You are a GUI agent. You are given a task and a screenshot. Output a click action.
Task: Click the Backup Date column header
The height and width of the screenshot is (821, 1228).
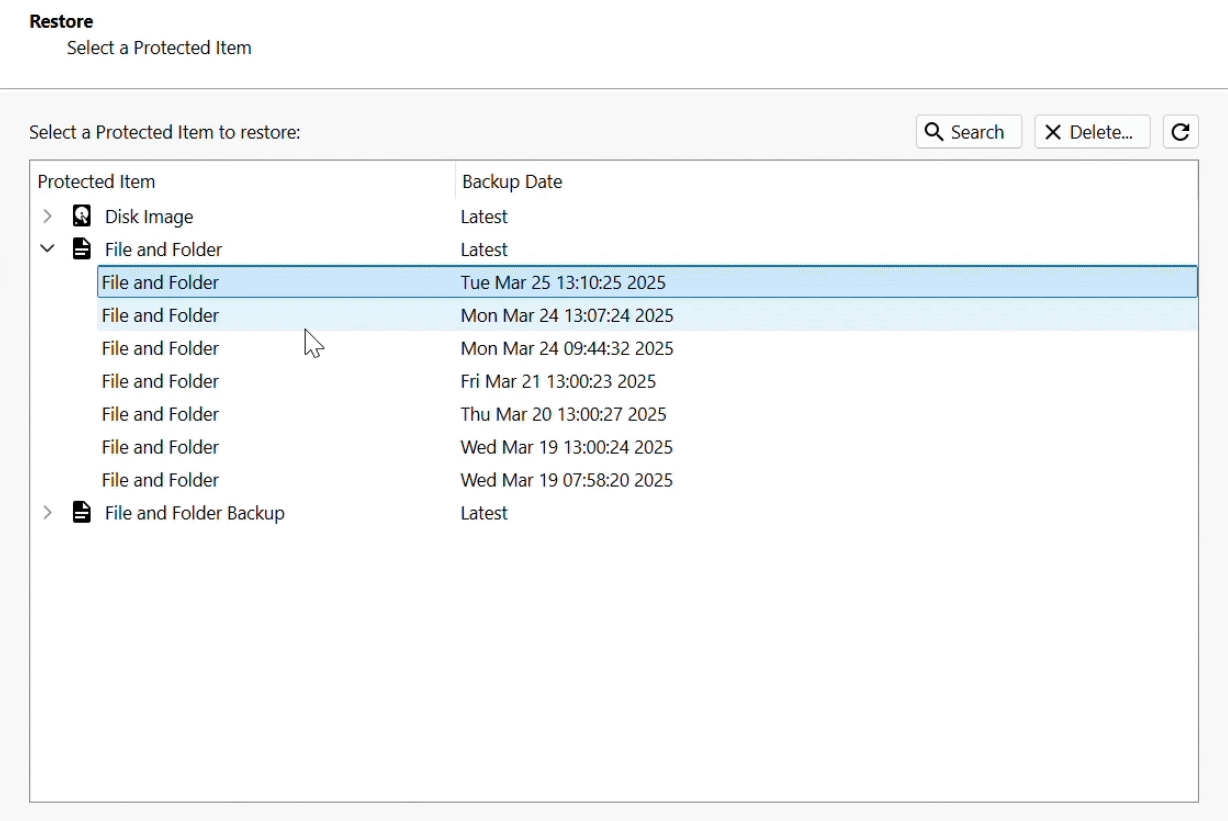point(826,182)
